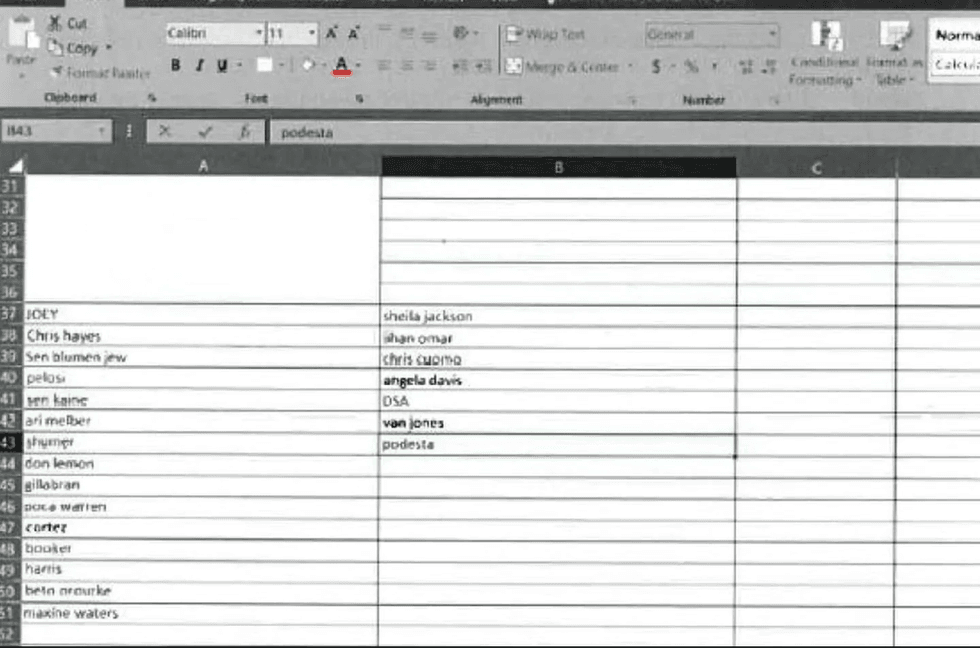Viewport: 980px width, 648px height.
Task: Open the font size dropdown
Action: click(x=311, y=34)
